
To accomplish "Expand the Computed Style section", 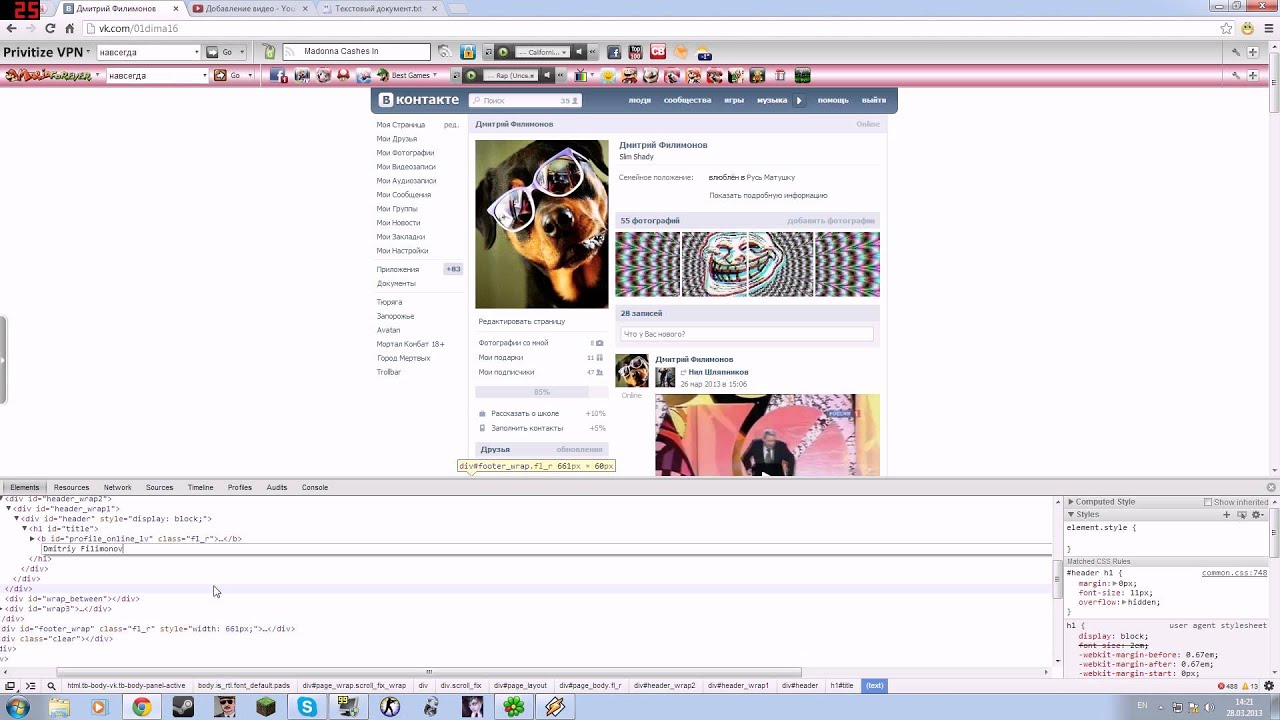I will pos(1071,502).
